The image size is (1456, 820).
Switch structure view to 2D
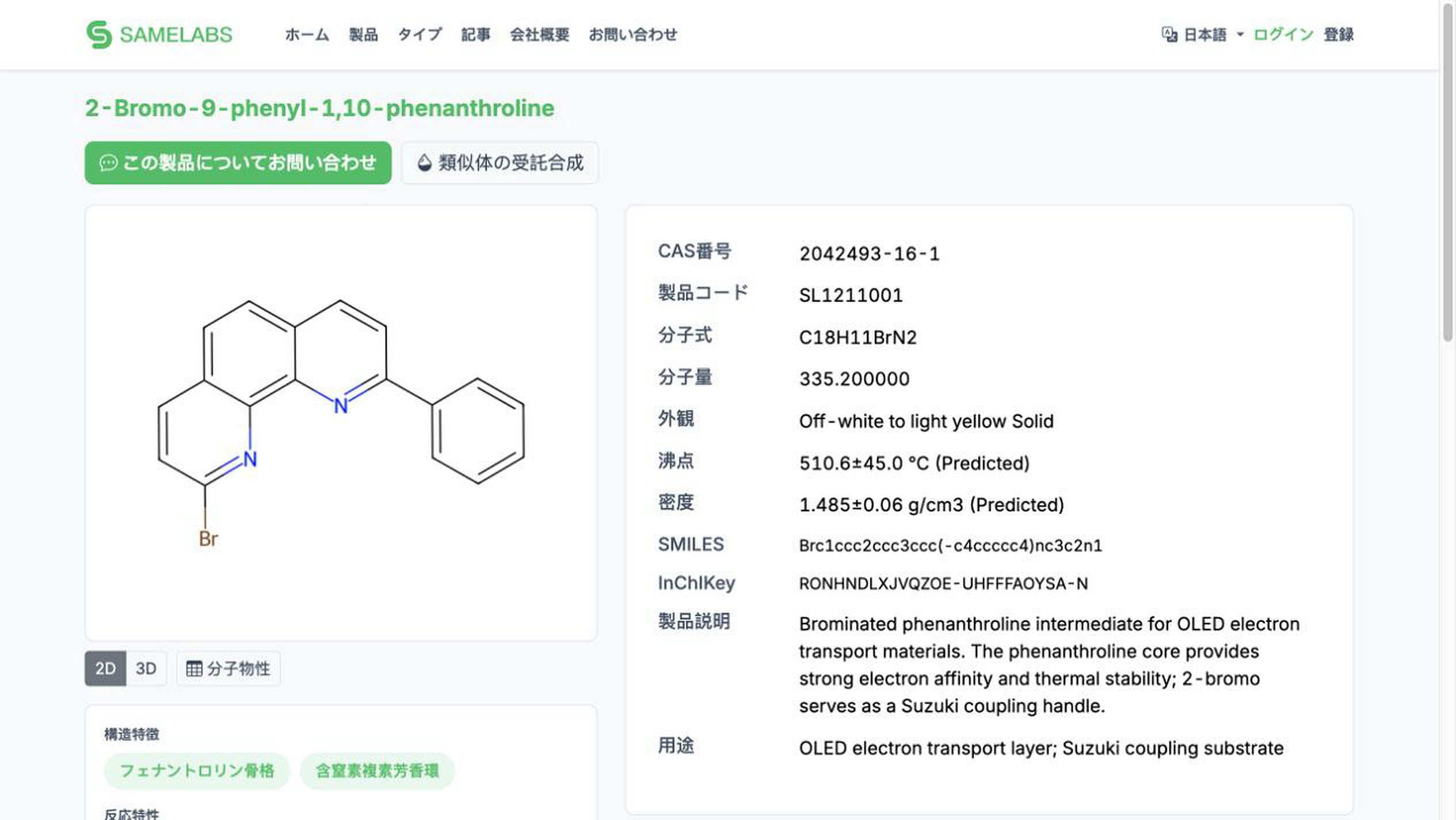(x=105, y=669)
